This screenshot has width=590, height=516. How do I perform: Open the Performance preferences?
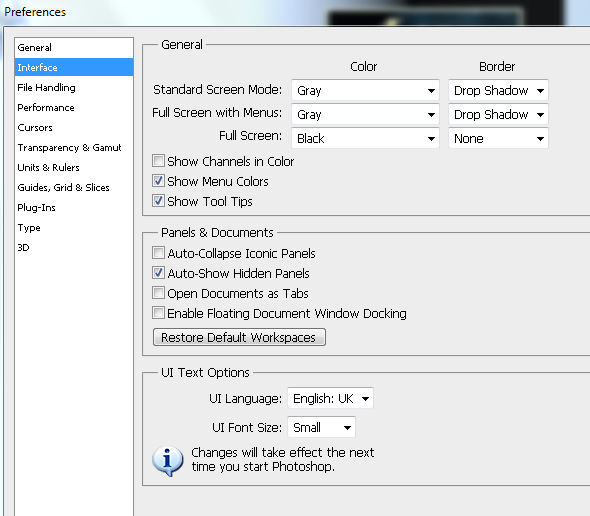coord(74,108)
